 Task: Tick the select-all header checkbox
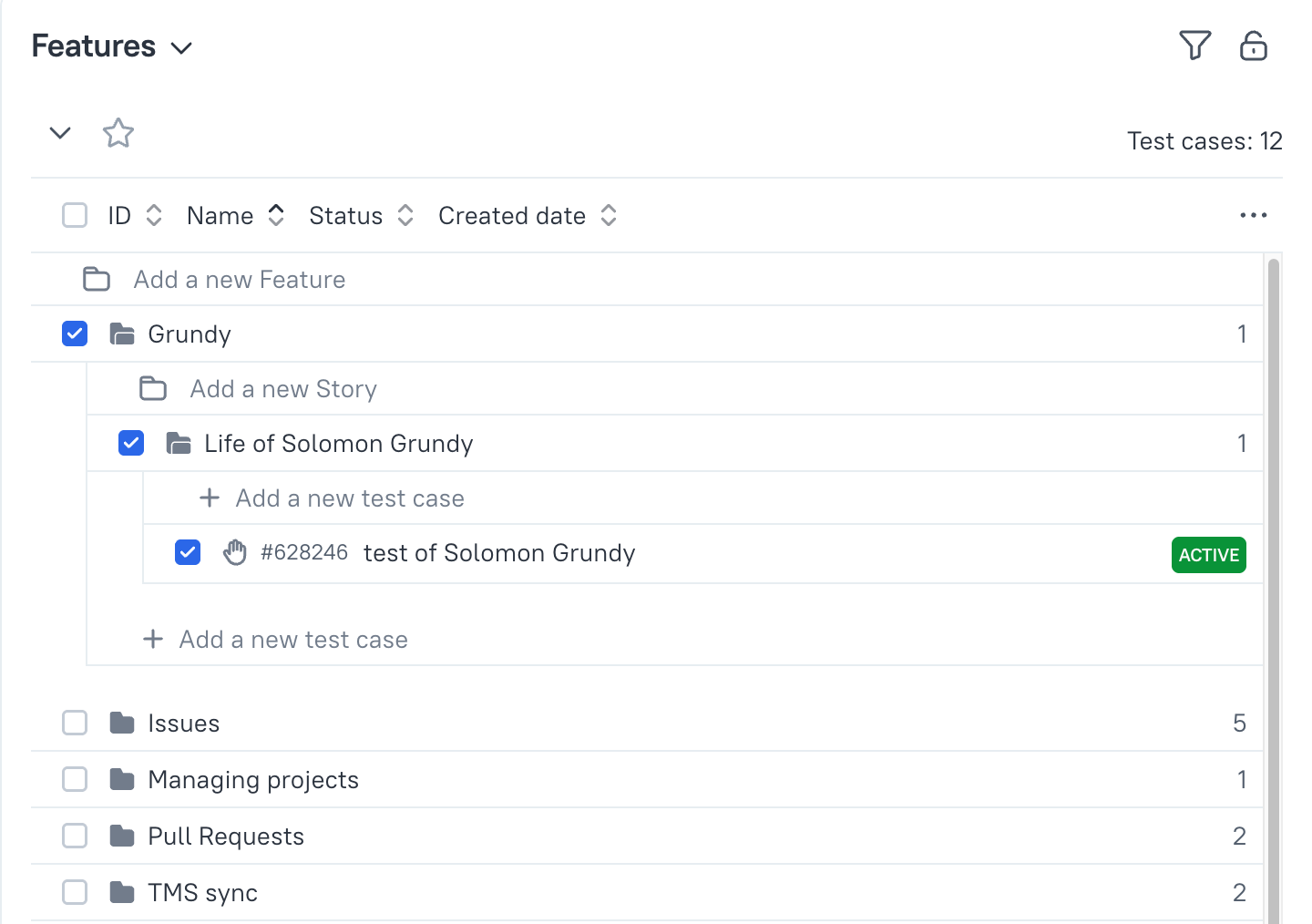click(x=75, y=215)
